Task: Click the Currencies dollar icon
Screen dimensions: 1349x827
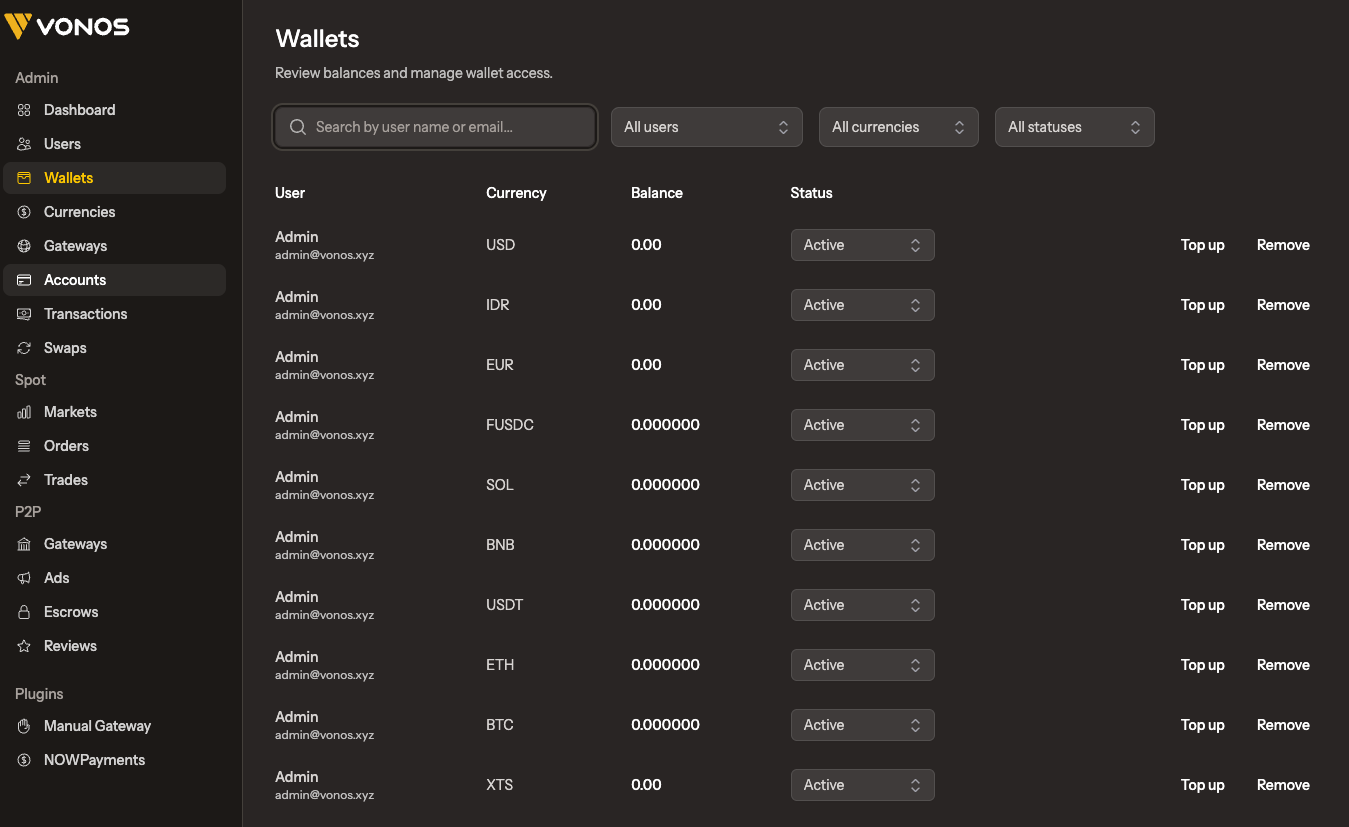Action: pos(24,212)
